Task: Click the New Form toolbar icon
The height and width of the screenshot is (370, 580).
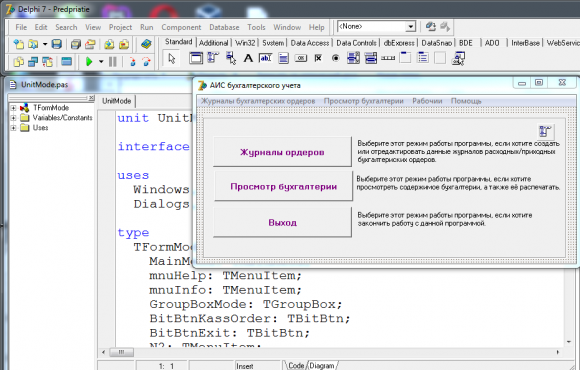Action: (67, 61)
